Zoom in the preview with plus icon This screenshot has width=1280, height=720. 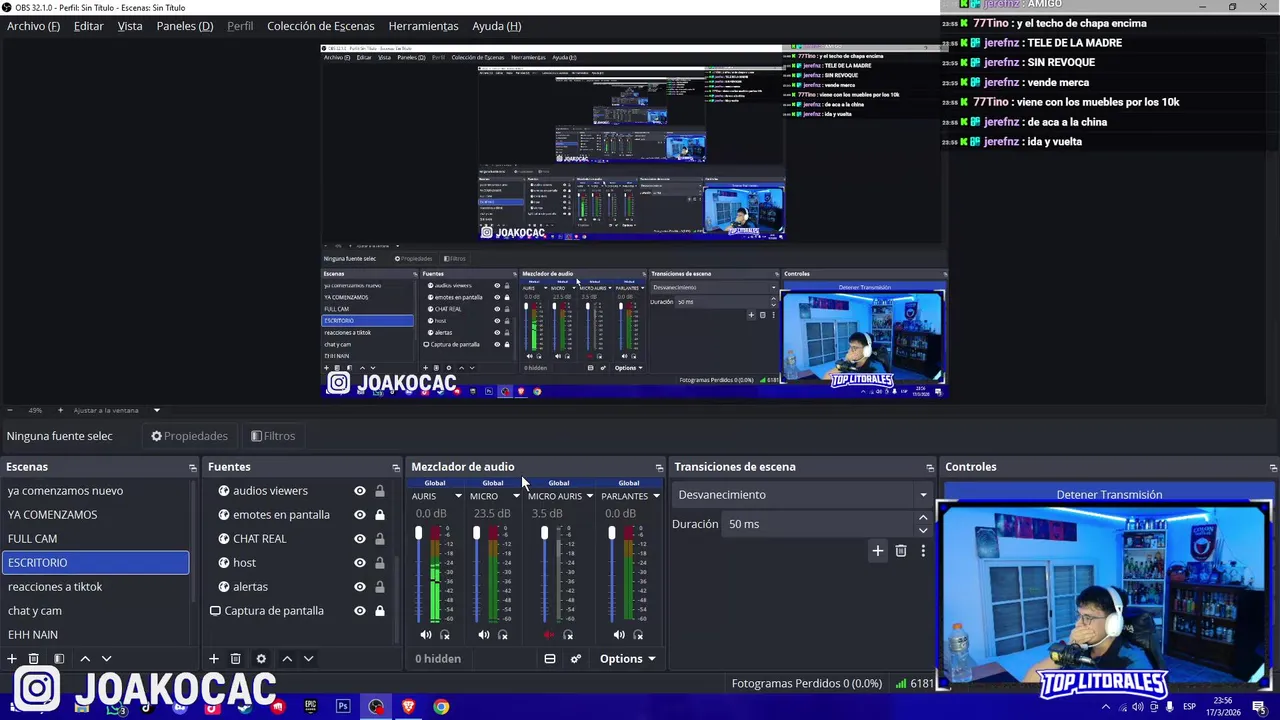(60, 410)
